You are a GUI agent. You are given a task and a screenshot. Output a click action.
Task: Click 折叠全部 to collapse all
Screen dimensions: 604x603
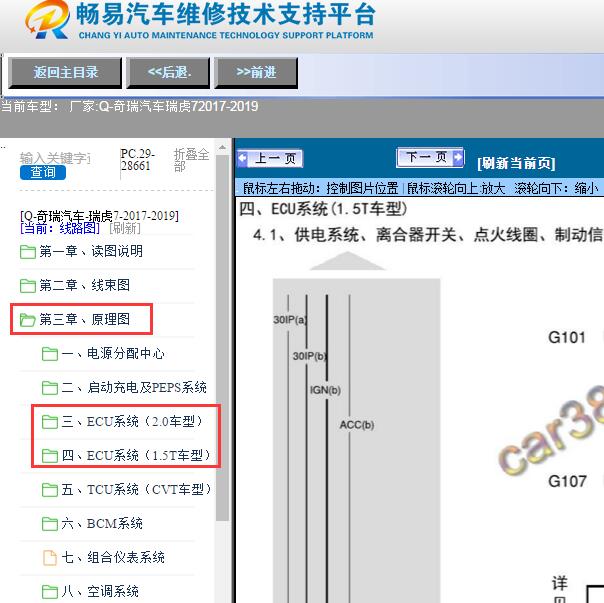tap(191, 160)
